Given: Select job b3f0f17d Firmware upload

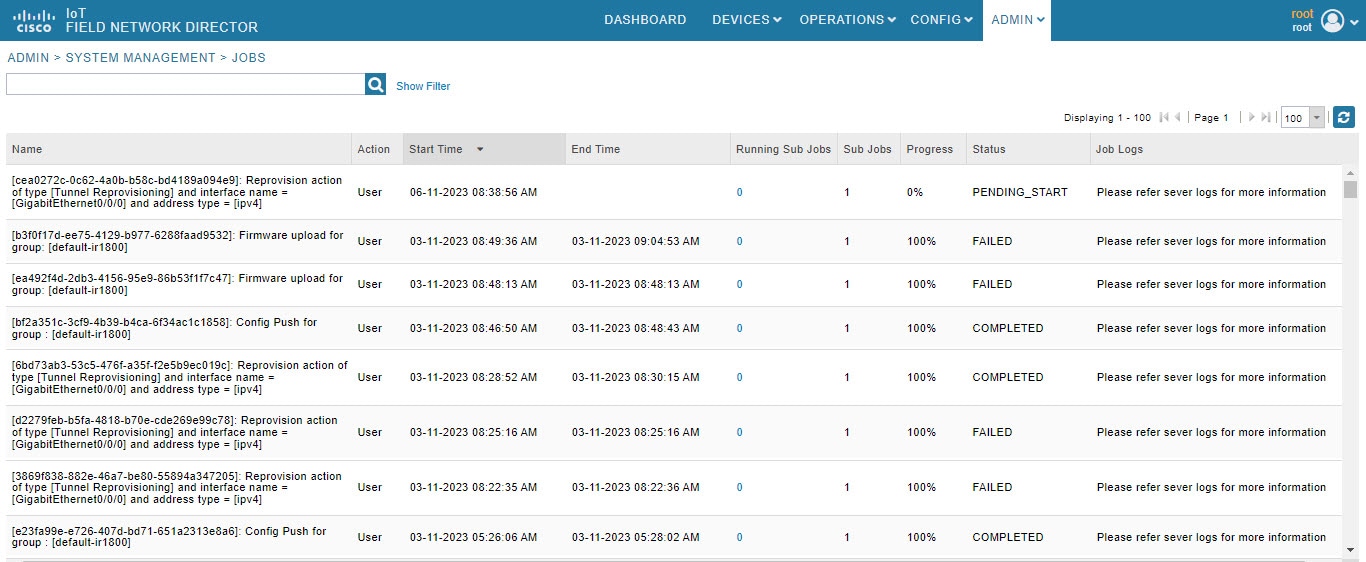Looking at the screenshot, I should click(x=178, y=241).
